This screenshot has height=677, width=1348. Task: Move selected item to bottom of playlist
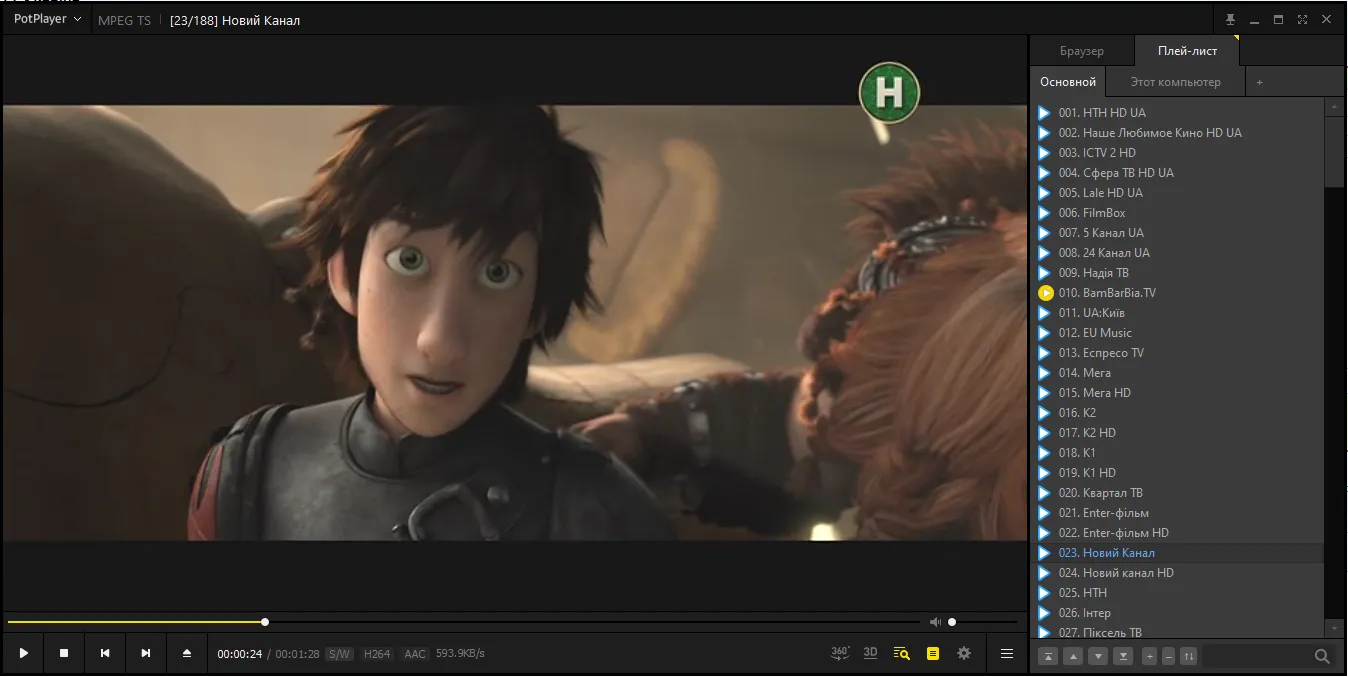pyautogui.click(x=1123, y=656)
